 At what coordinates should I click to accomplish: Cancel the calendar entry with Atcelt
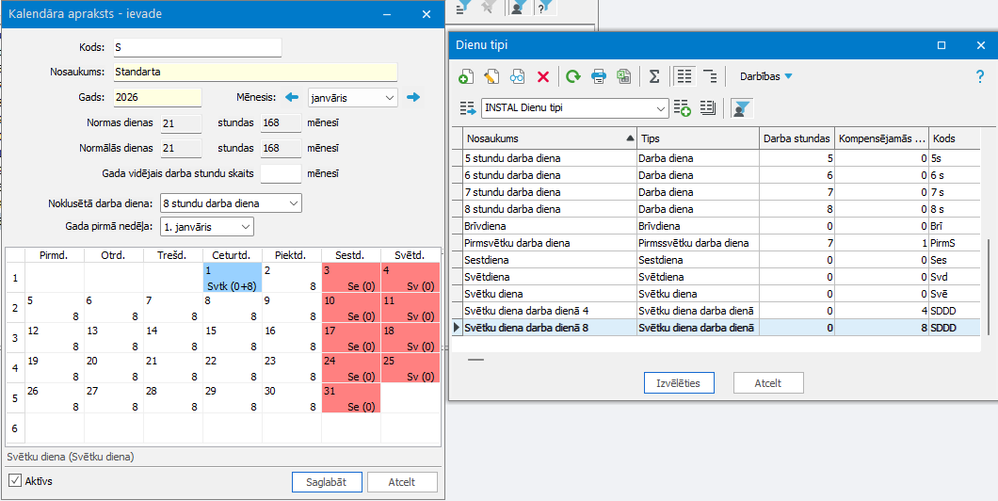[402, 482]
